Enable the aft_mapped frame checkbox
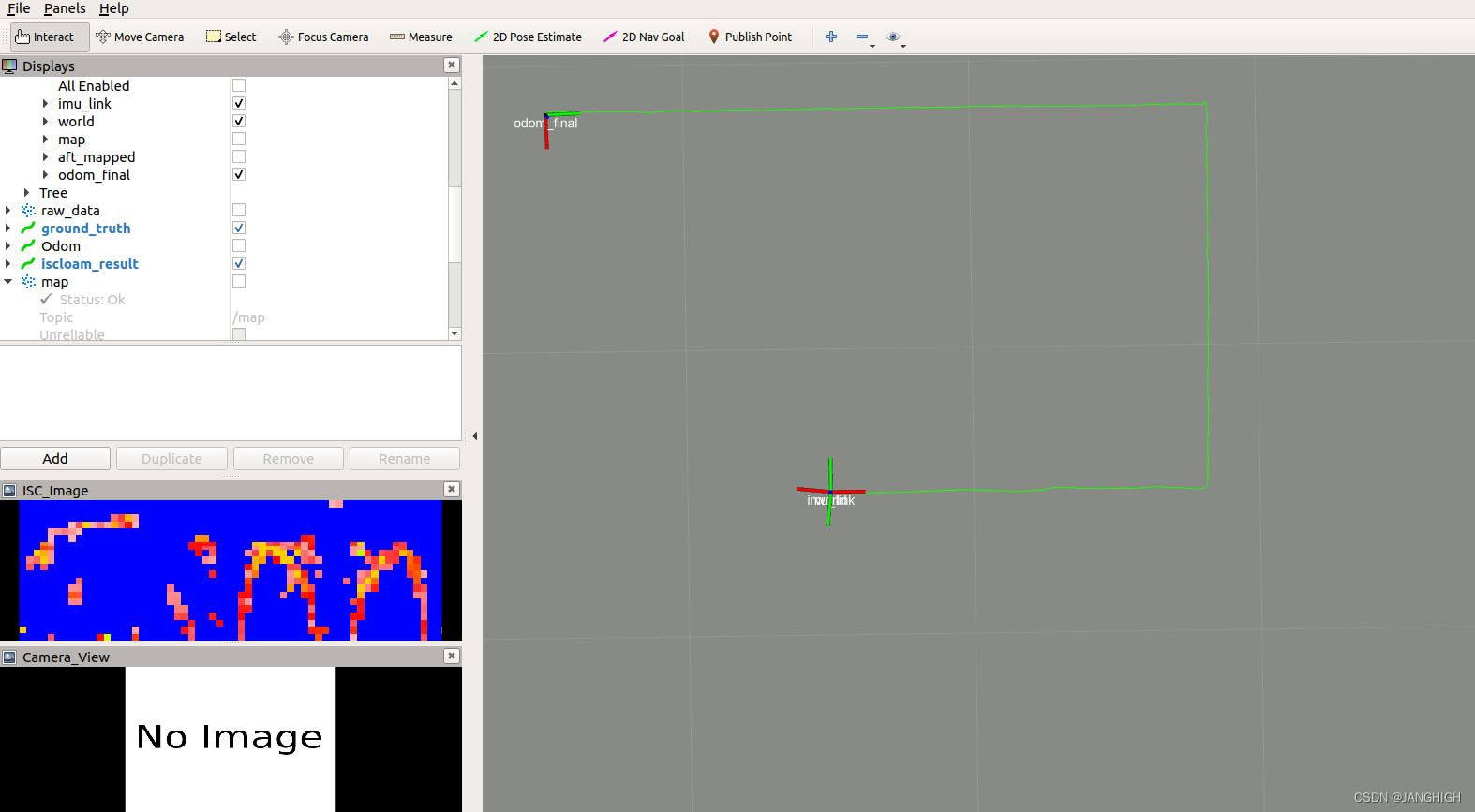 pos(239,156)
